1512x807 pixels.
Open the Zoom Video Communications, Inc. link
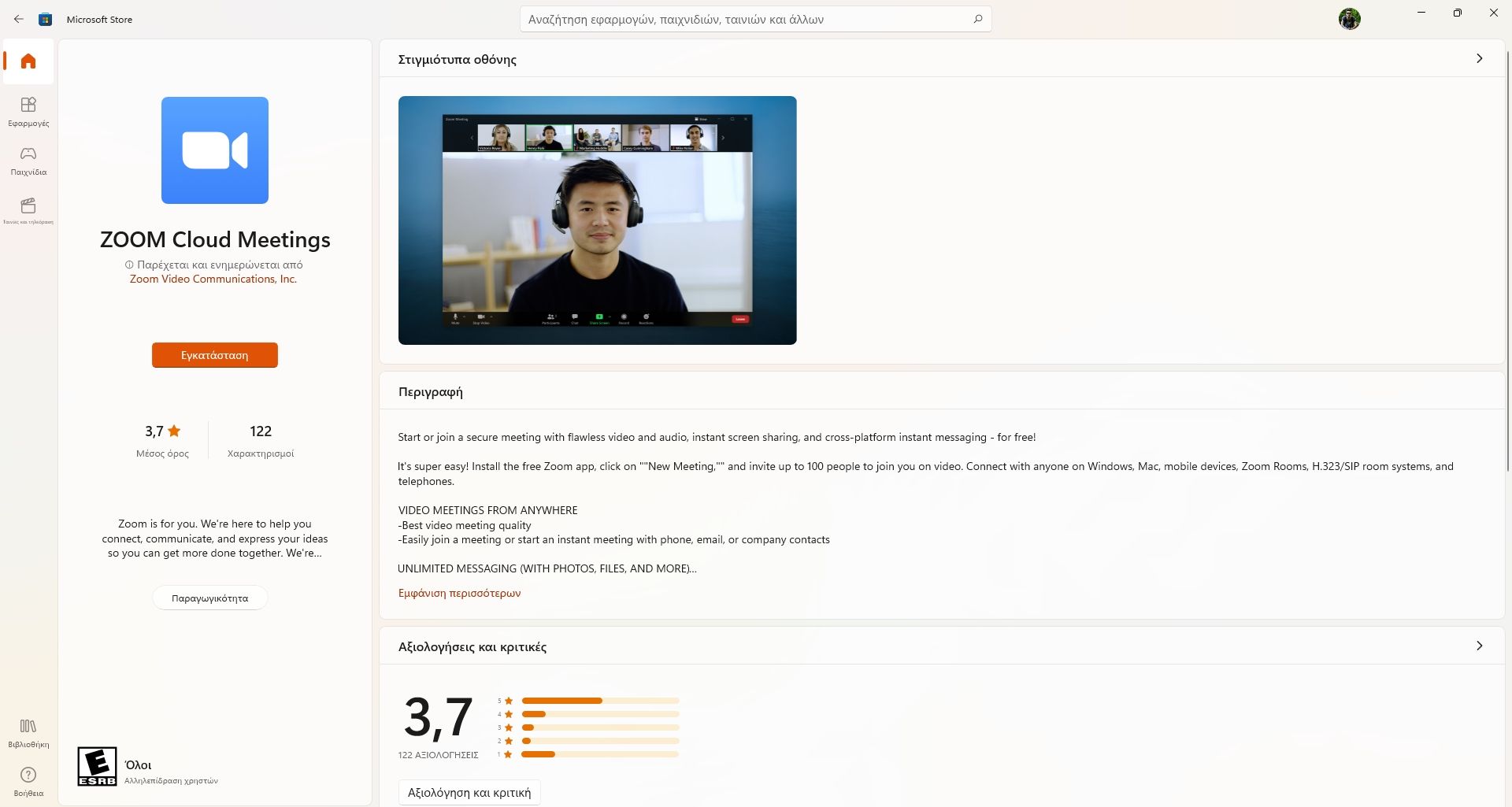click(214, 279)
